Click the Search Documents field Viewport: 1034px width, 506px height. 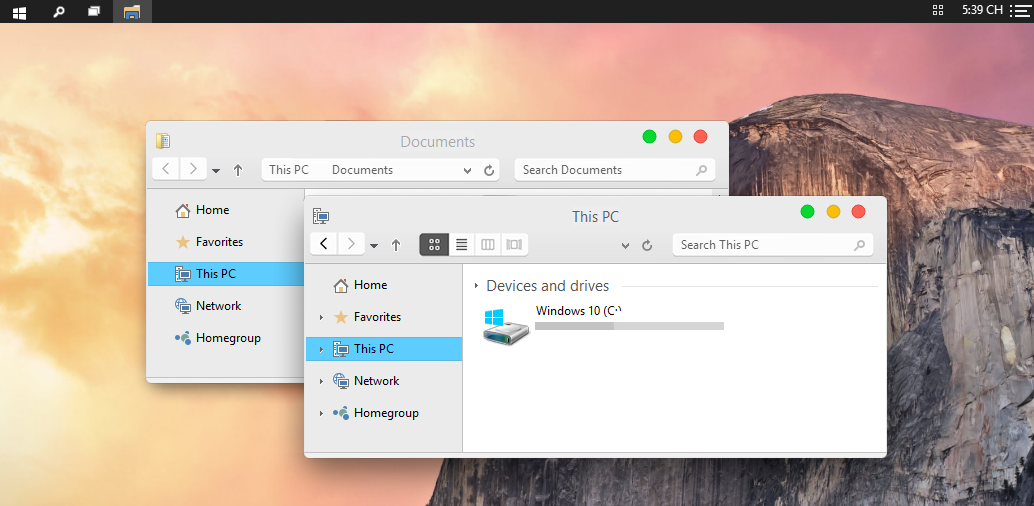[x=615, y=170]
